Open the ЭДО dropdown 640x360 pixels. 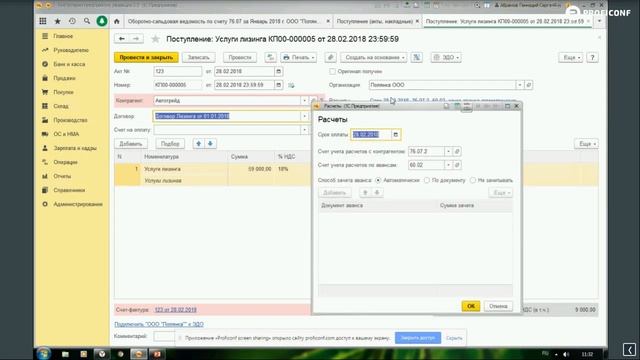446,58
